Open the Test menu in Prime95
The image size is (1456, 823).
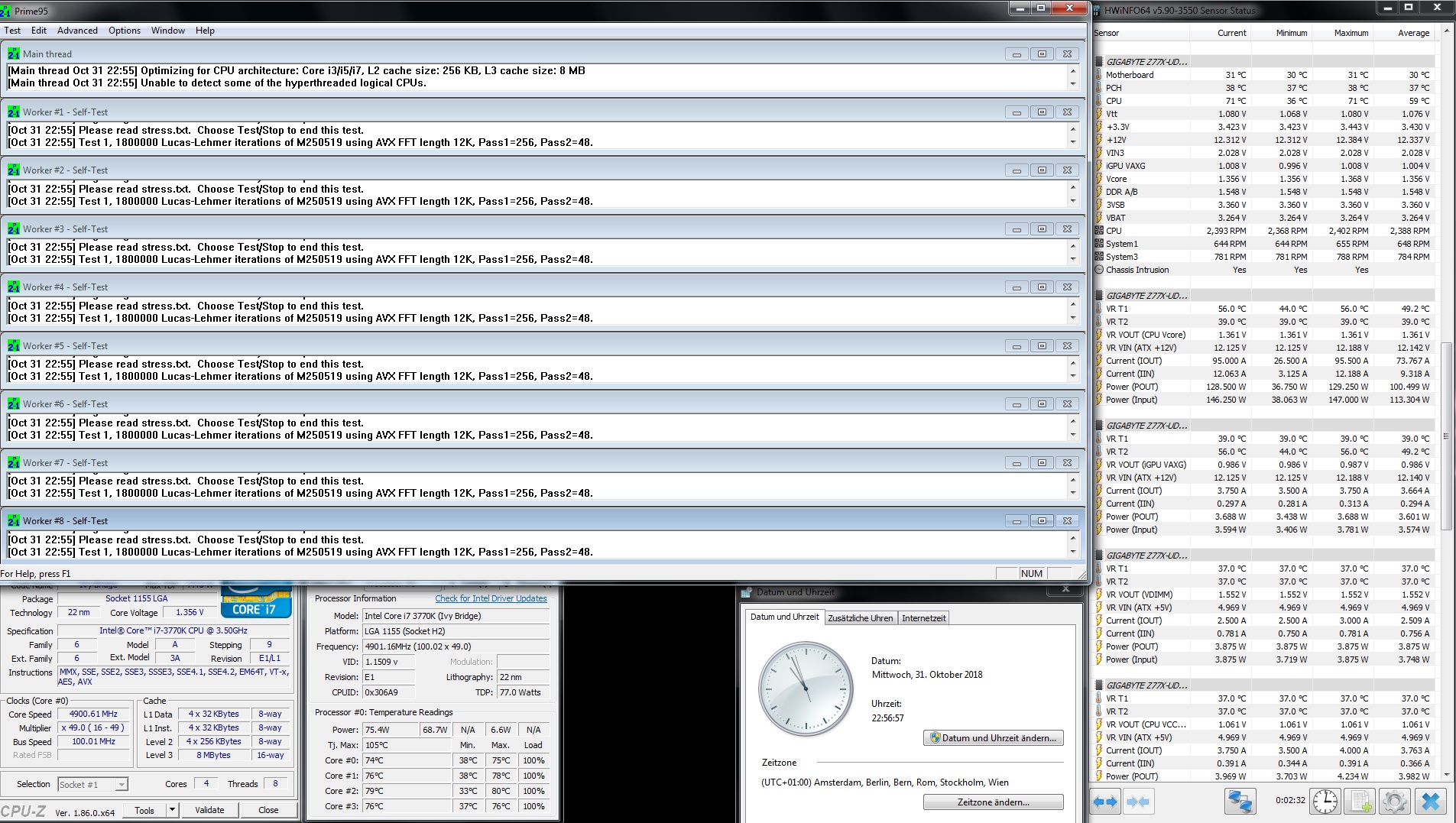[12, 31]
